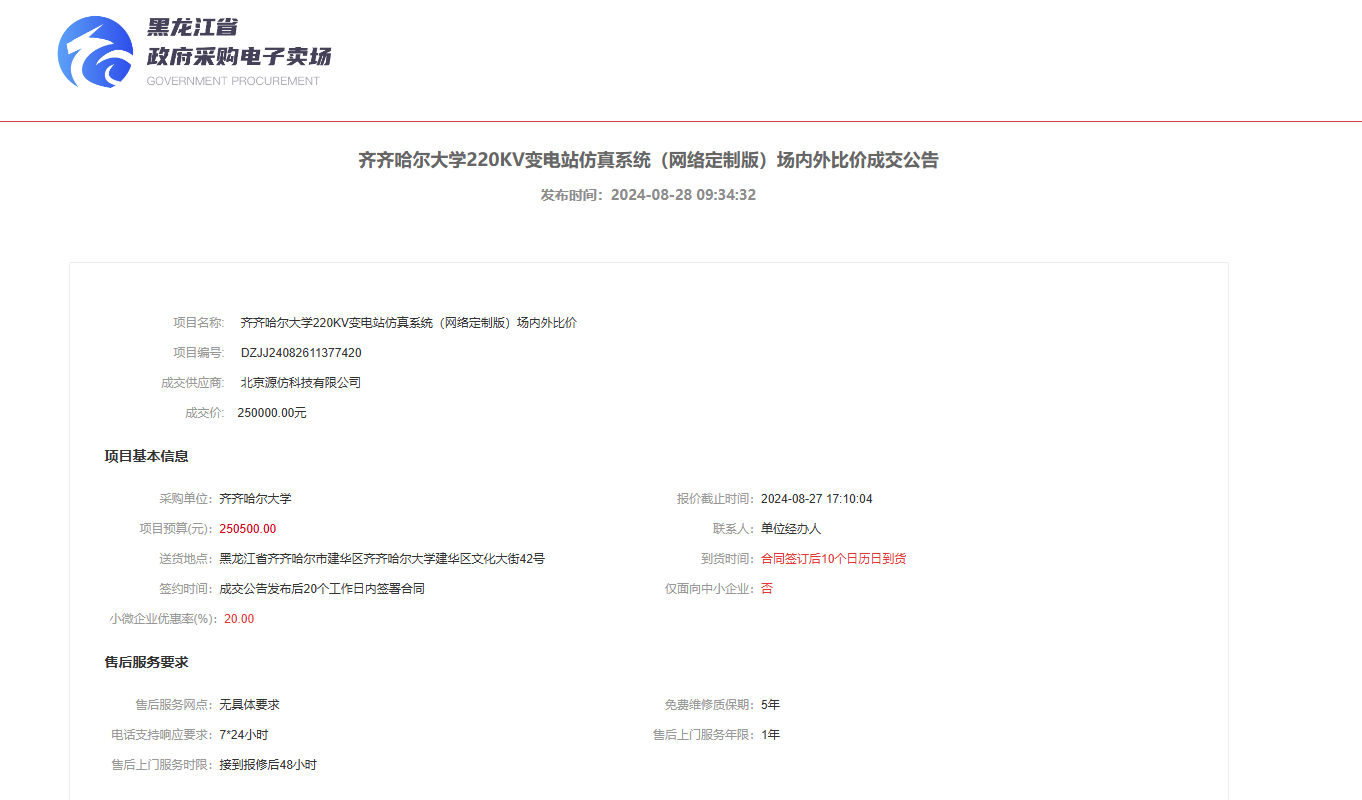Viewport: 1362px width, 800px height.
Task: Click the red delivery time 合同签订后10个日历日到货
Action: tap(833, 559)
